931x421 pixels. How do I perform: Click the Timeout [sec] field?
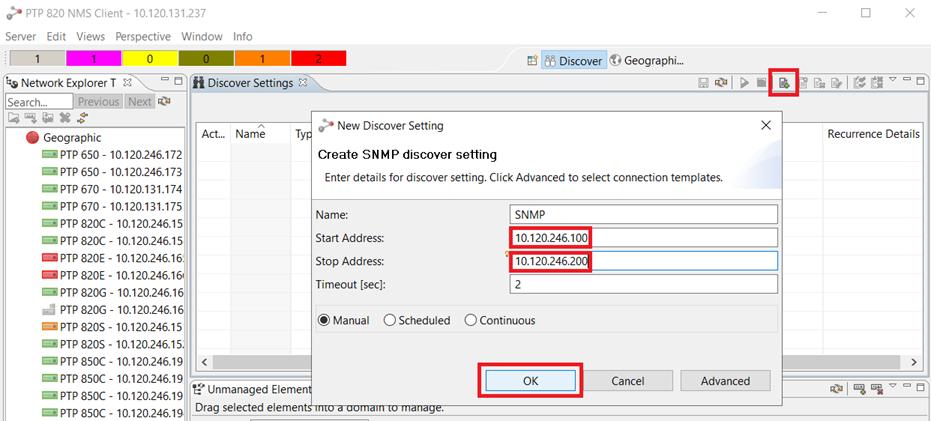tap(643, 284)
